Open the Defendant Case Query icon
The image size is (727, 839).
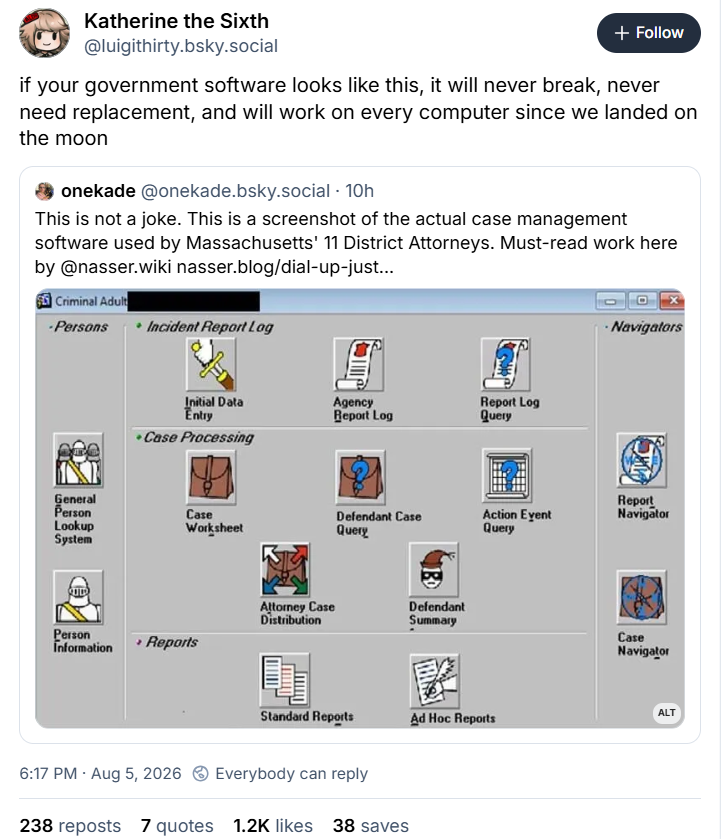360,477
